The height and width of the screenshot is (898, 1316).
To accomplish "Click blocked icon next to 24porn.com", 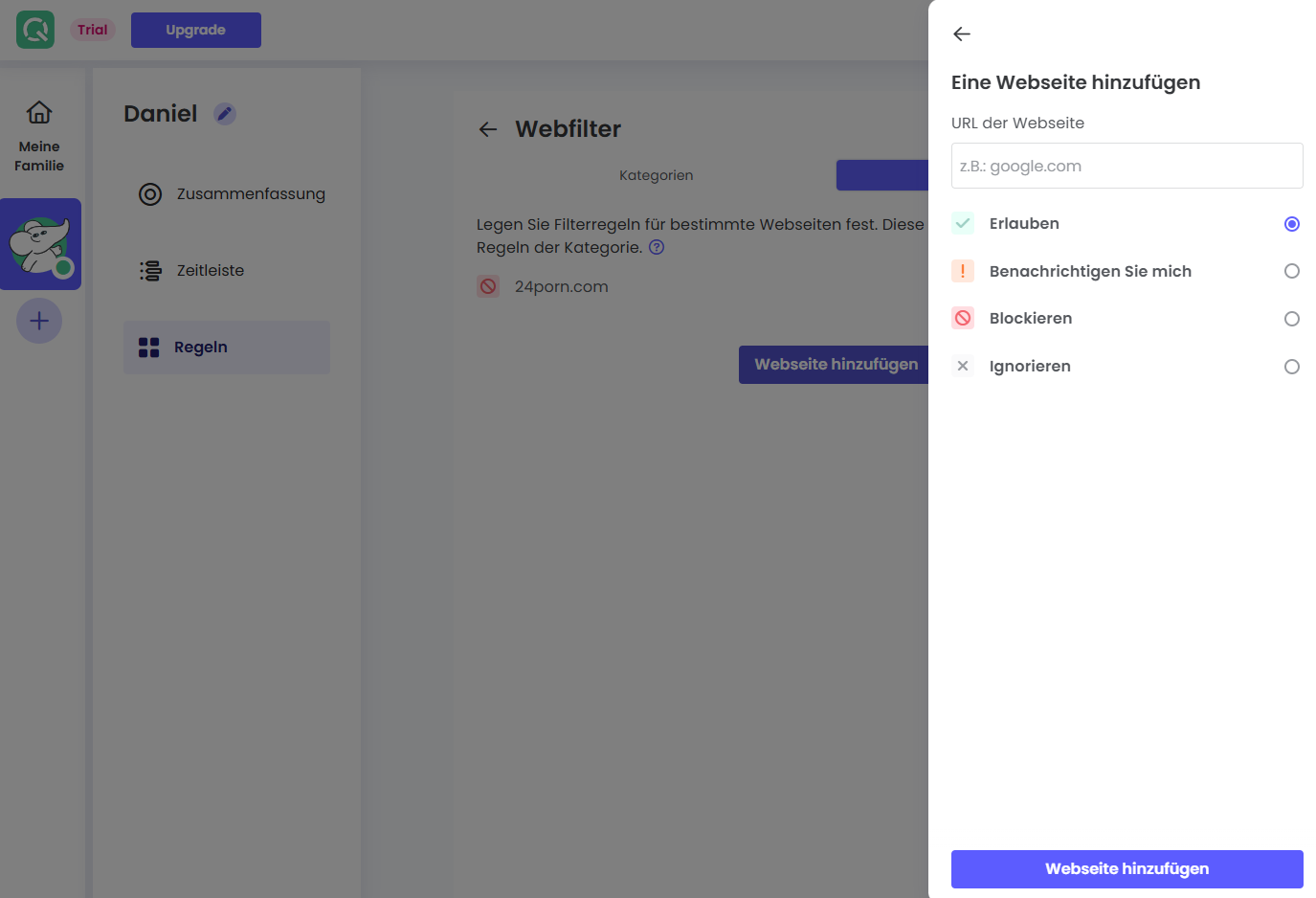I will point(488,286).
